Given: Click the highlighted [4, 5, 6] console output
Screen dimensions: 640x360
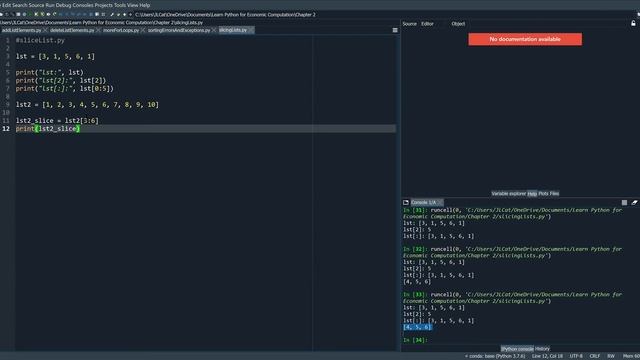Looking at the screenshot, I should [417, 327].
